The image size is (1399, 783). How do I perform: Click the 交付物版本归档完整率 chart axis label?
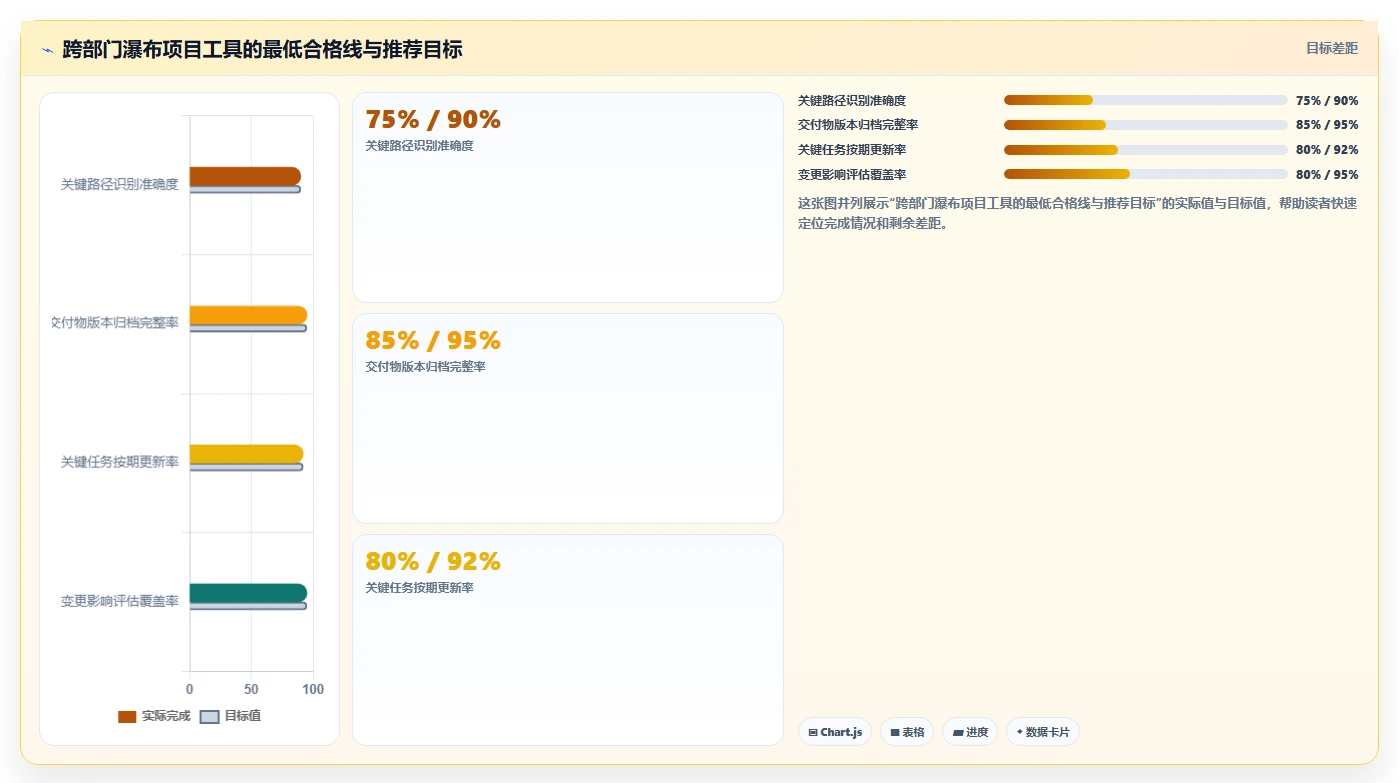click(115, 323)
